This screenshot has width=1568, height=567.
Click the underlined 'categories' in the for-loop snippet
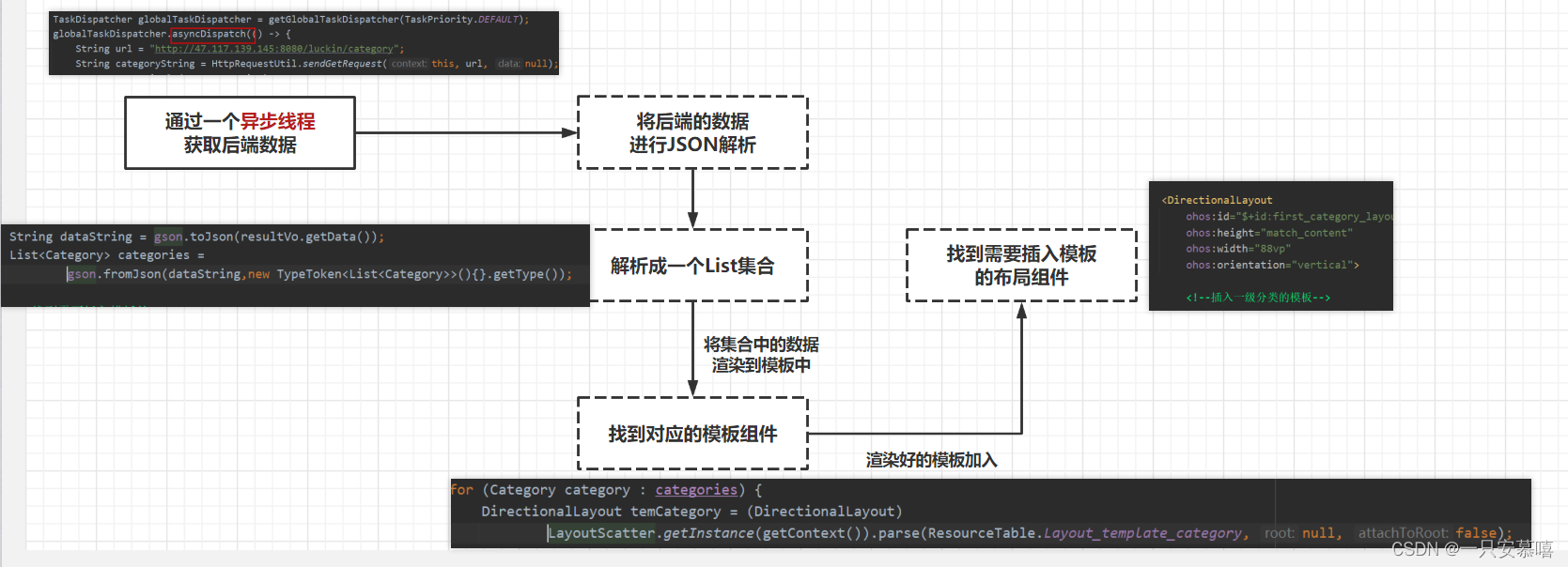pyautogui.click(x=696, y=490)
